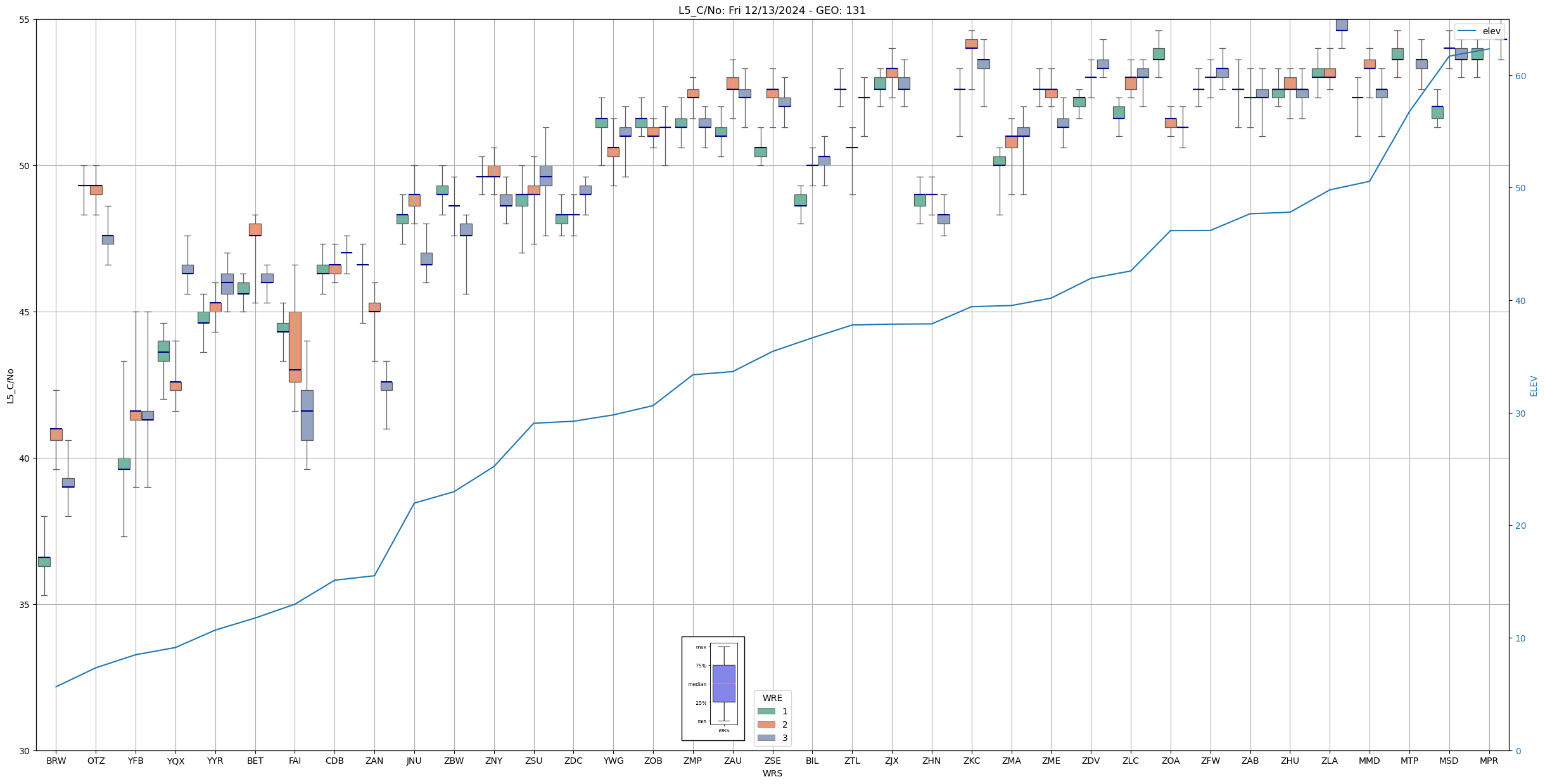Screen dimensions: 1545x784
Task: Click the JNU station label on x-axis
Action: [x=414, y=761]
